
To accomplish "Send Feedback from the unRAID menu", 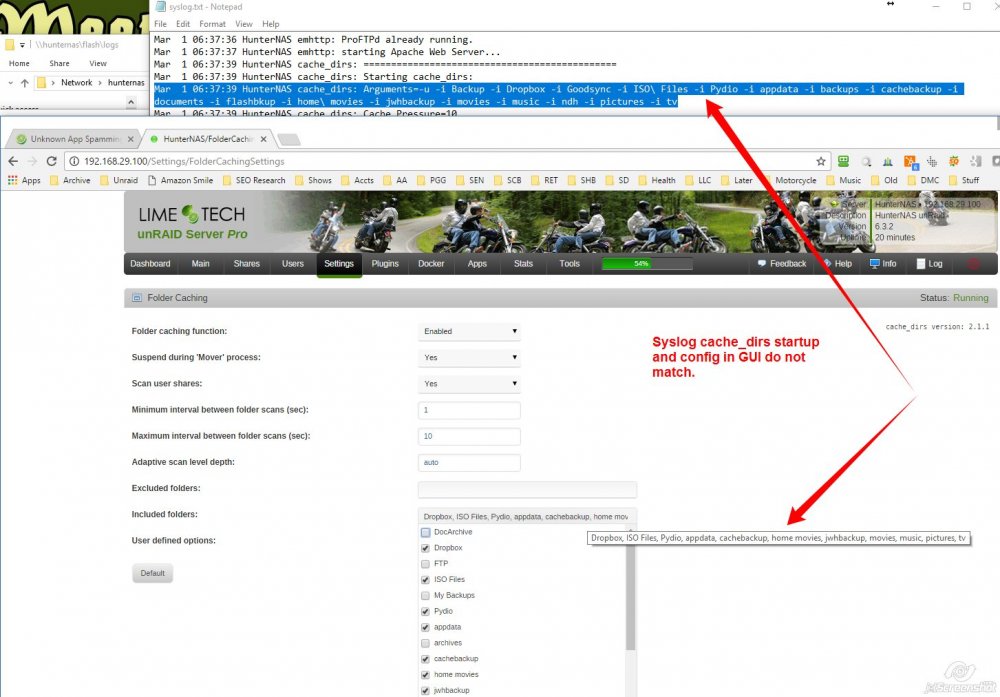I will pos(782,263).
